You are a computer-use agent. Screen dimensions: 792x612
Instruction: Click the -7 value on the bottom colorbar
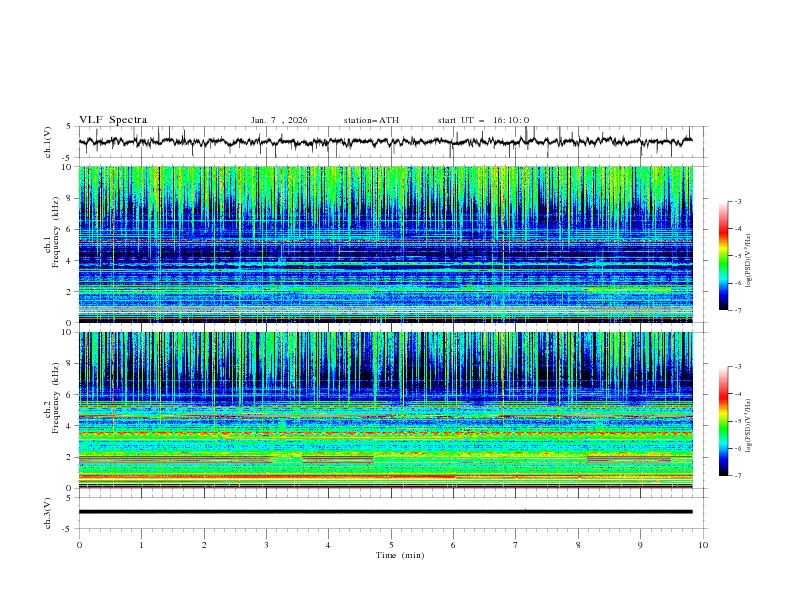[x=740, y=476]
